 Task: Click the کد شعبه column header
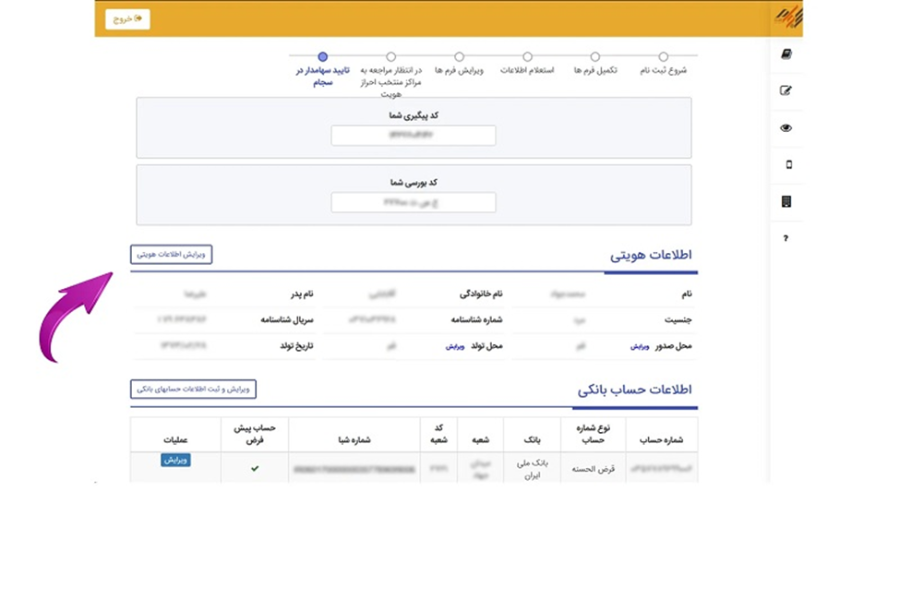tap(439, 433)
